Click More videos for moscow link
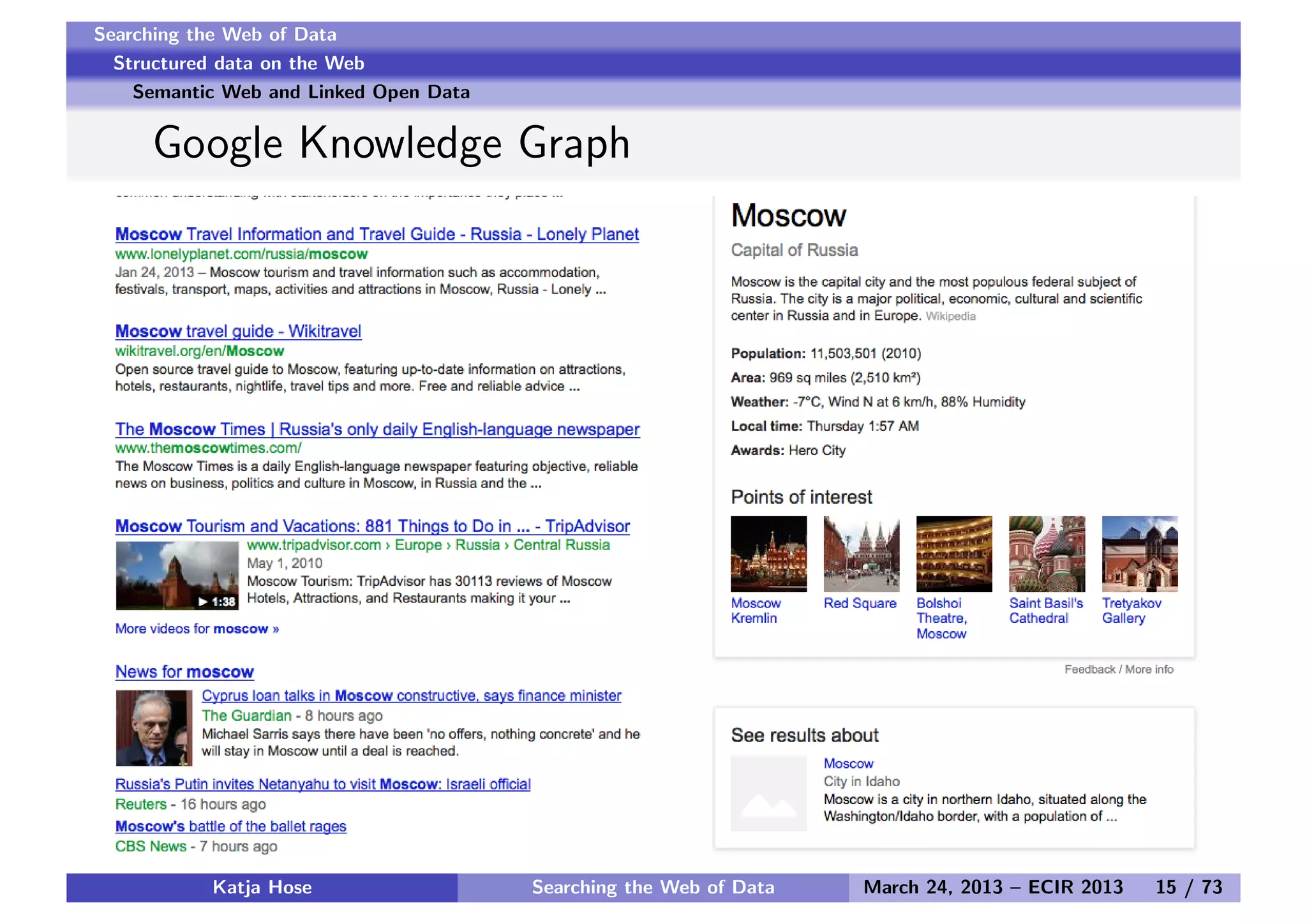The height and width of the screenshot is (924, 1307). pyautogui.click(x=197, y=629)
